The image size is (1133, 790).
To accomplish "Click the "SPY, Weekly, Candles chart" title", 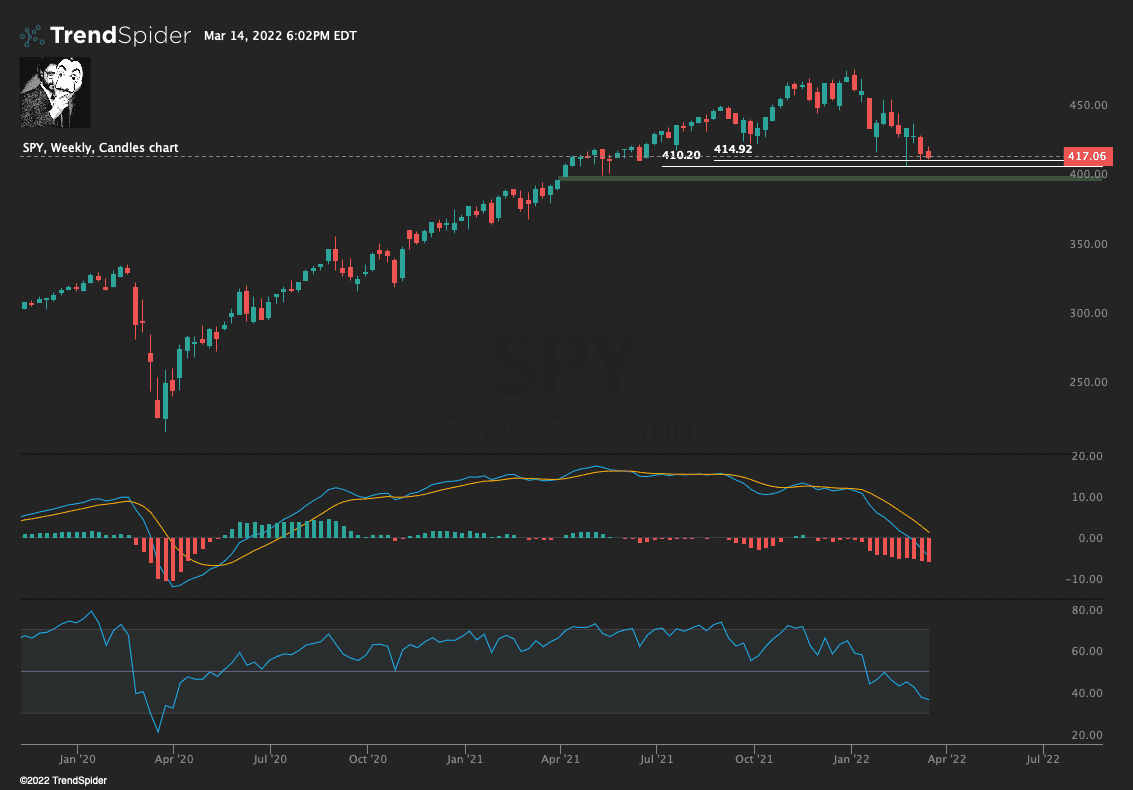I will pyautogui.click(x=100, y=148).
